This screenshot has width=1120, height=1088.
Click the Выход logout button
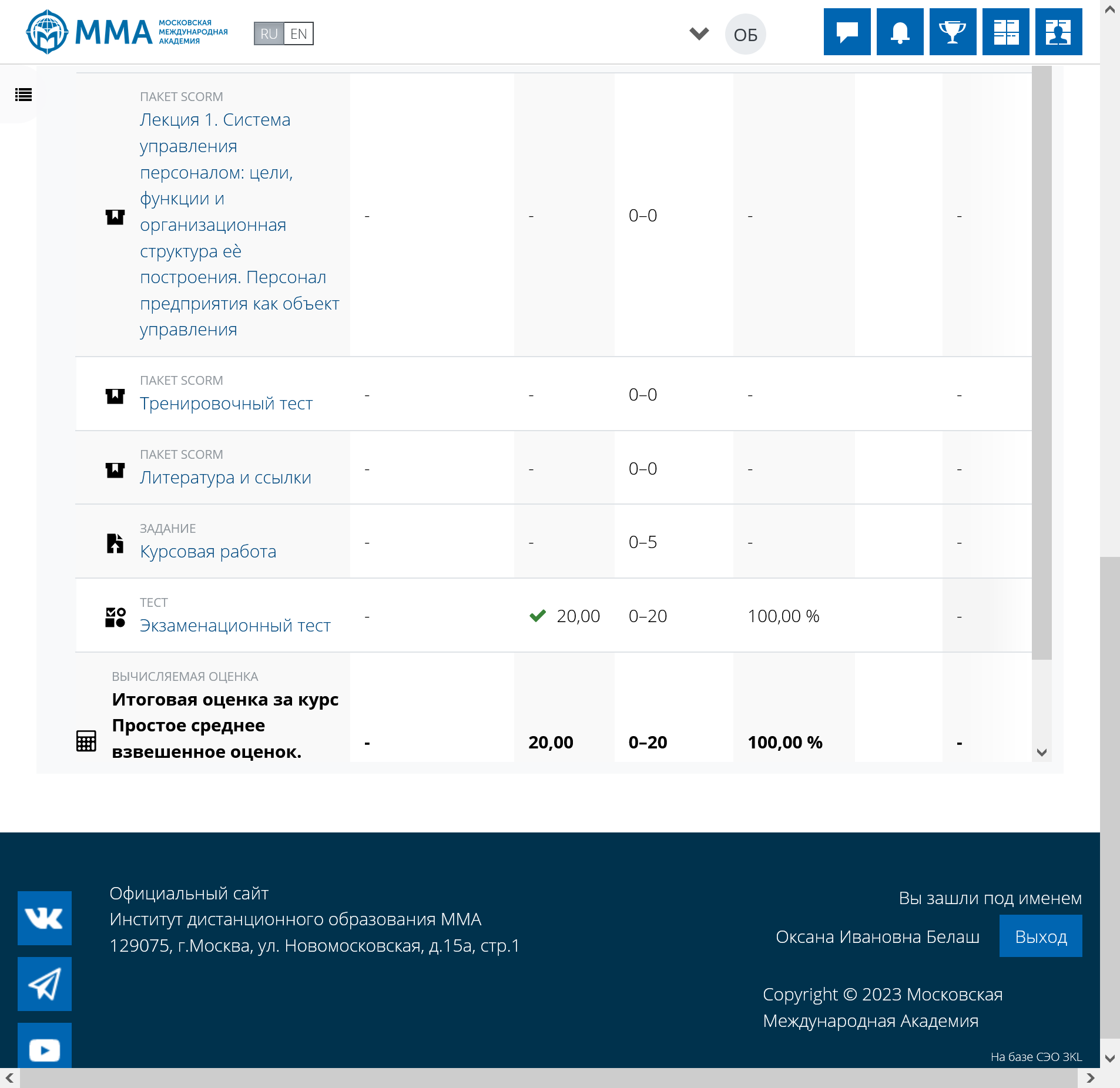point(1040,936)
